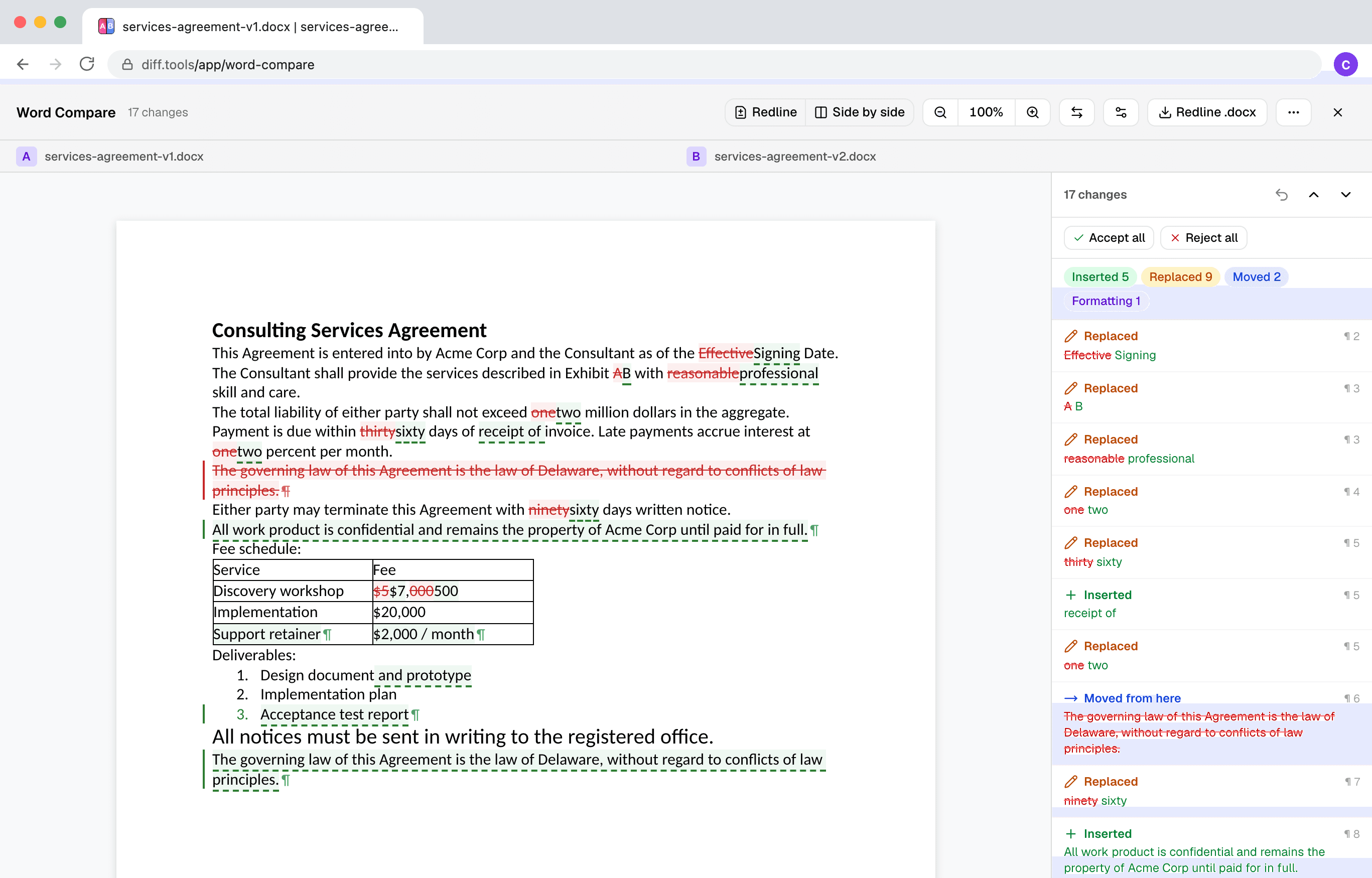Viewport: 1372px width, 878px height.
Task: Click inserted text 'and prototype'
Action: pyautogui.click(x=424, y=676)
